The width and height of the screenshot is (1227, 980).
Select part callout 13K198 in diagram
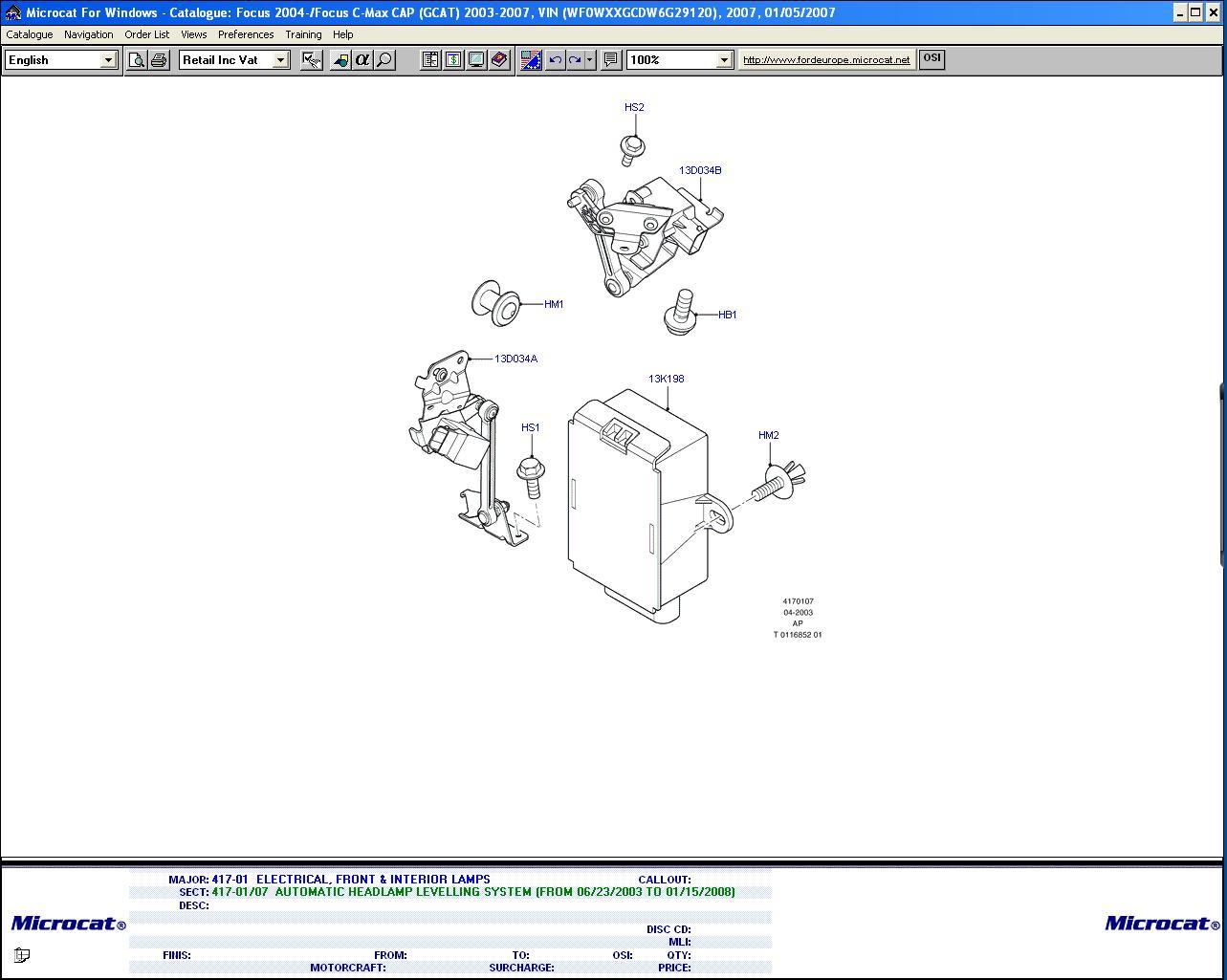click(x=666, y=379)
